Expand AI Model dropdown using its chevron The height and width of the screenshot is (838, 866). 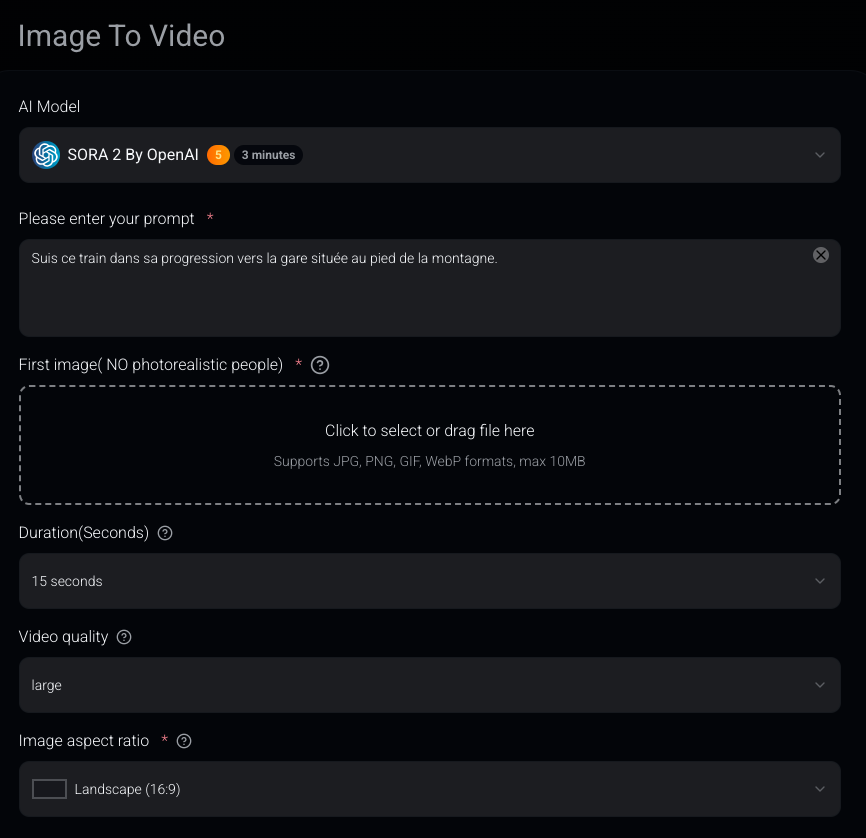[x=820, y=155]
